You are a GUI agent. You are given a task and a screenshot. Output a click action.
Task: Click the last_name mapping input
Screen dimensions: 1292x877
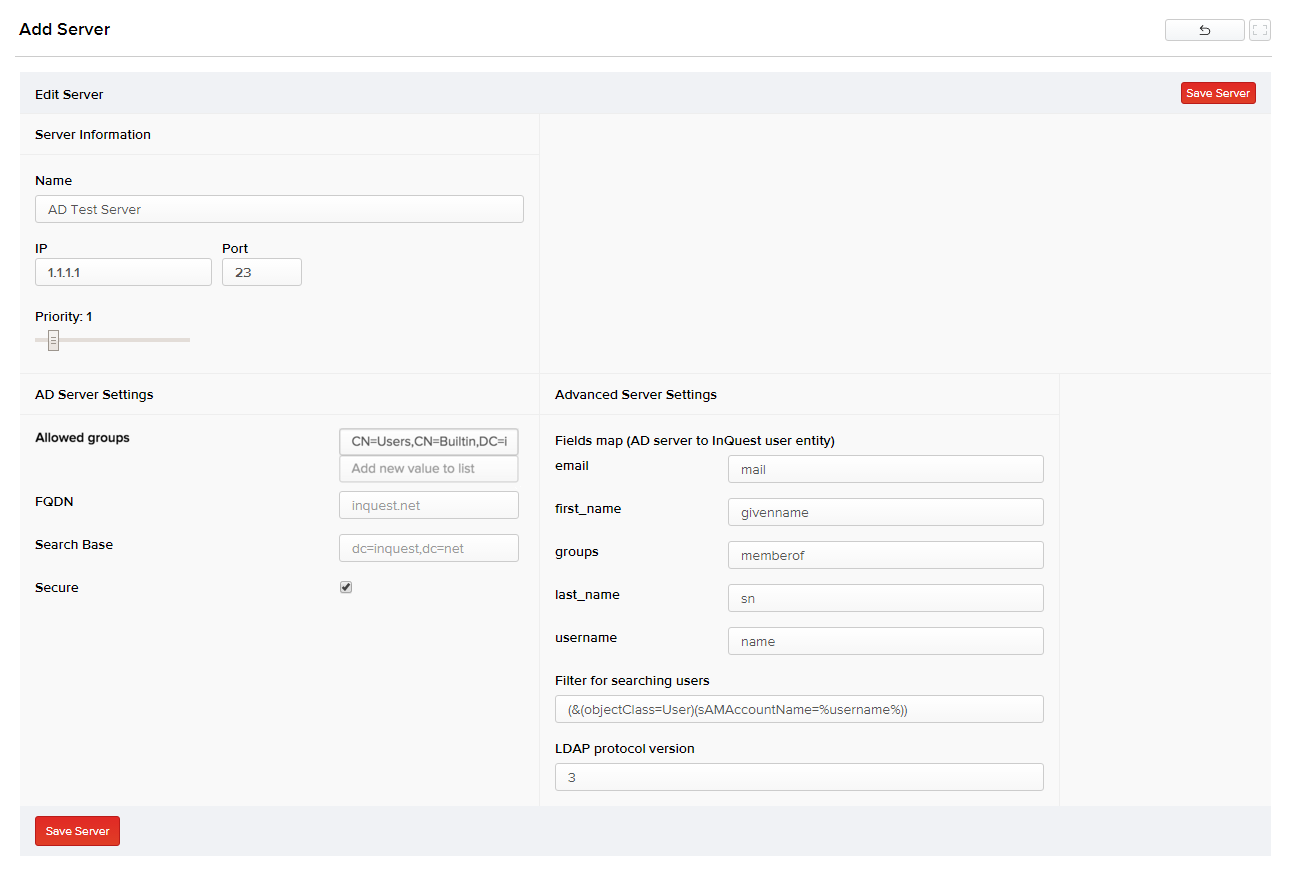885,598
